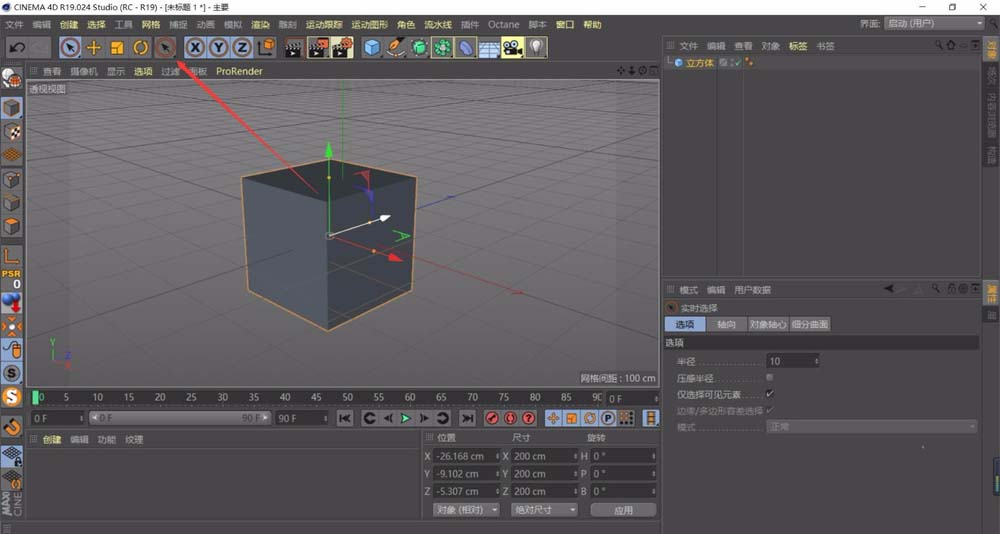Toggle the 仅选择可见元素 checkbox
The image size is (1000, 534).
click(769, 394)
